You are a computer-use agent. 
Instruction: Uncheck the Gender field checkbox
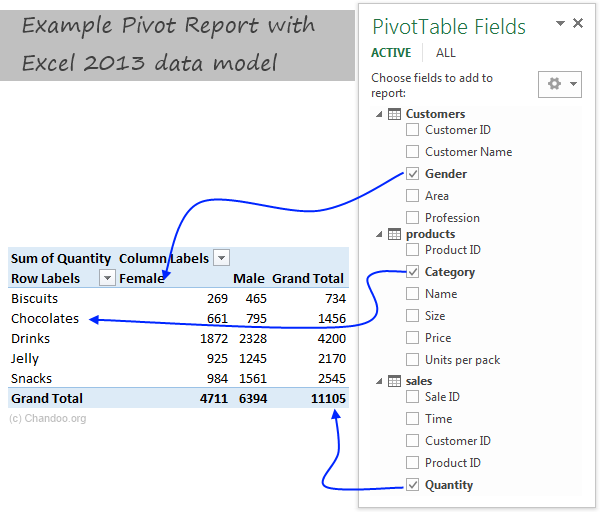tap(413, 174)
